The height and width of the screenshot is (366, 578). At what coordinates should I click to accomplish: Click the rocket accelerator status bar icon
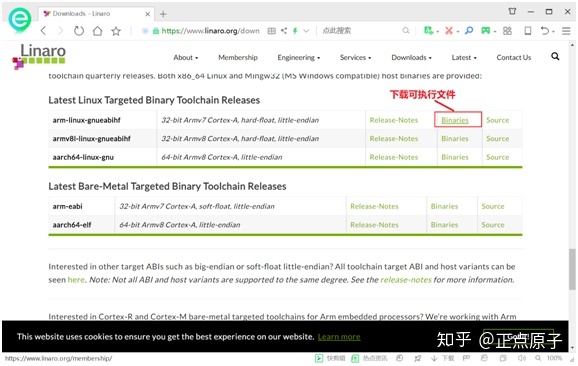(417, 358)
